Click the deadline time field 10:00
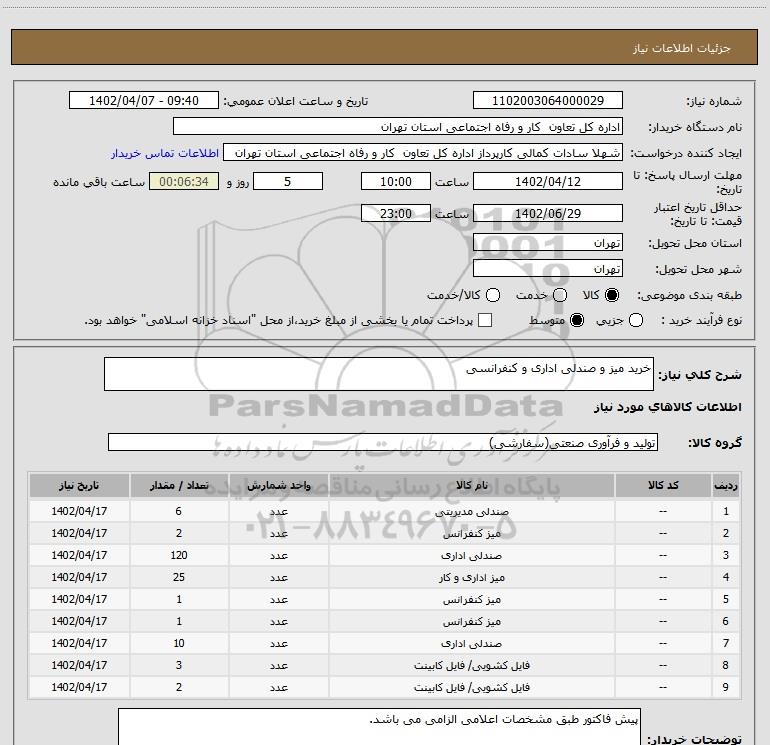This screenshot has height=745, width=770. (x=396, y=182)
